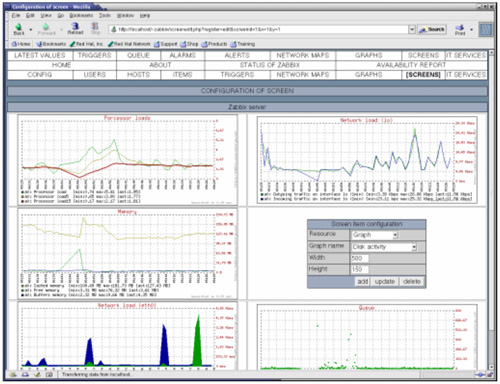This screenshot has height=384, width=500.
Task: Print the page using the Print icon
Action: tap(460, 29)
